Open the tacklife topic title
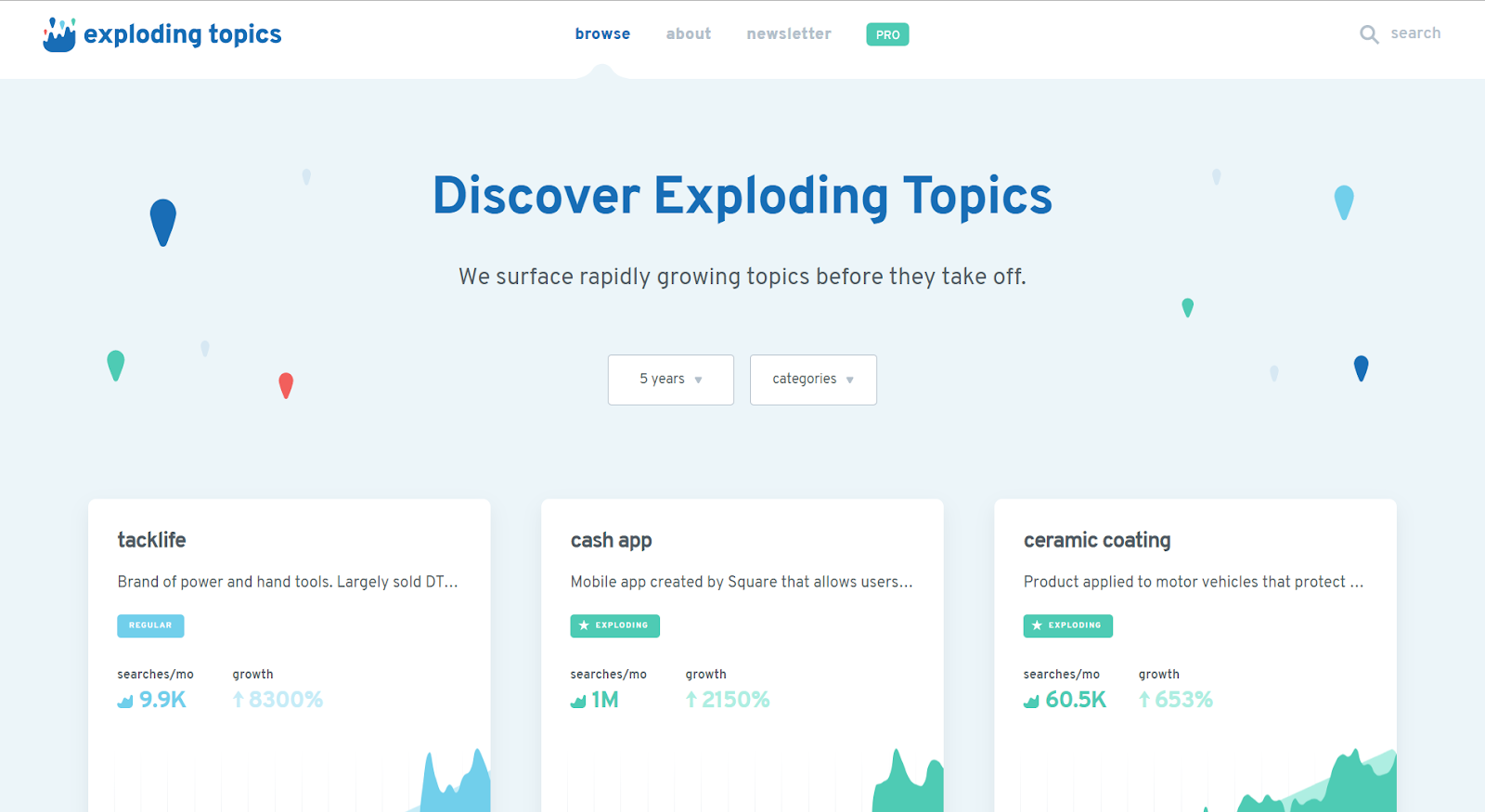This screenshot has width=1485, height=812. (x=151, y=540)
